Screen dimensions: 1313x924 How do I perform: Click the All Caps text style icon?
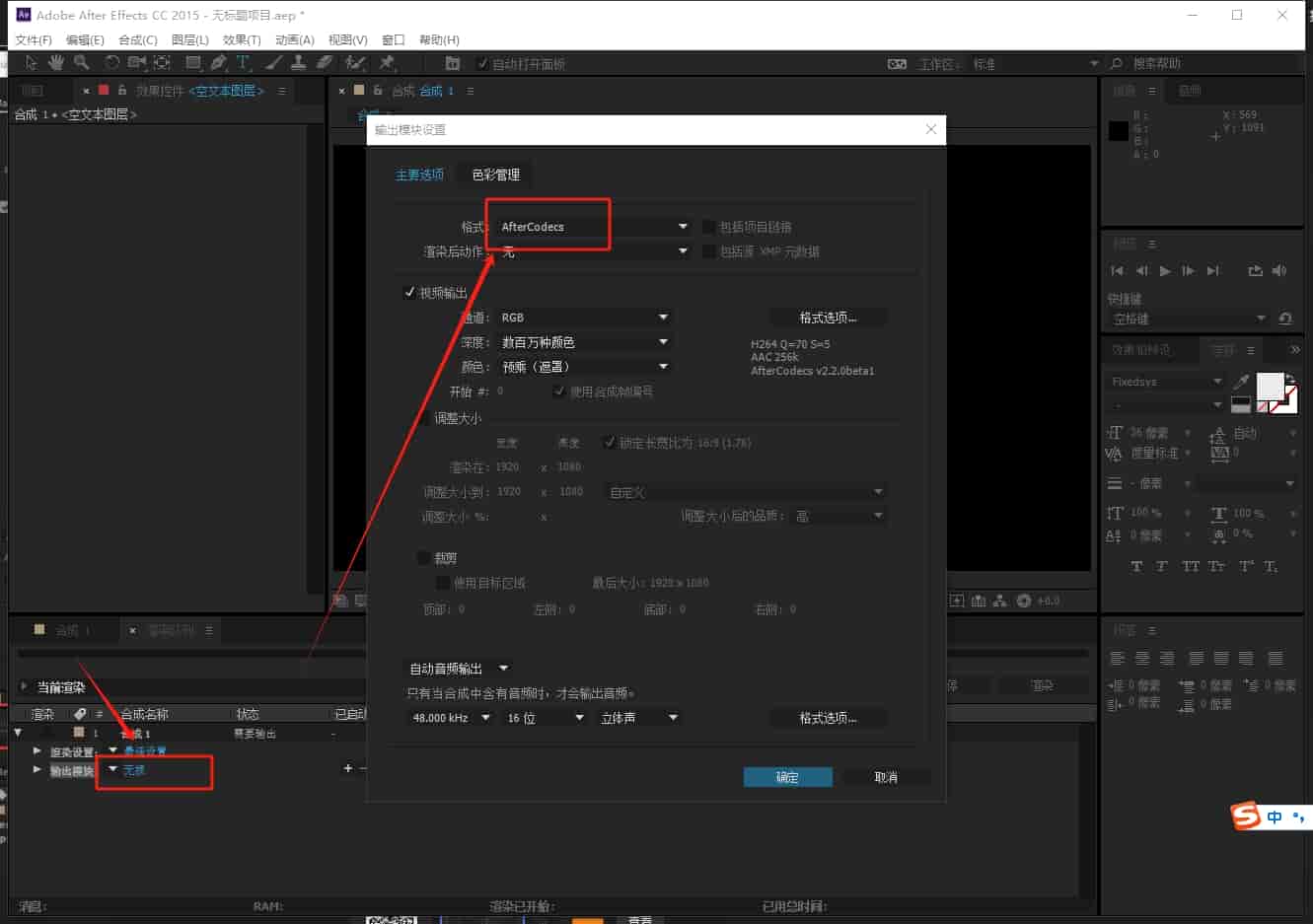point(1191,566)
